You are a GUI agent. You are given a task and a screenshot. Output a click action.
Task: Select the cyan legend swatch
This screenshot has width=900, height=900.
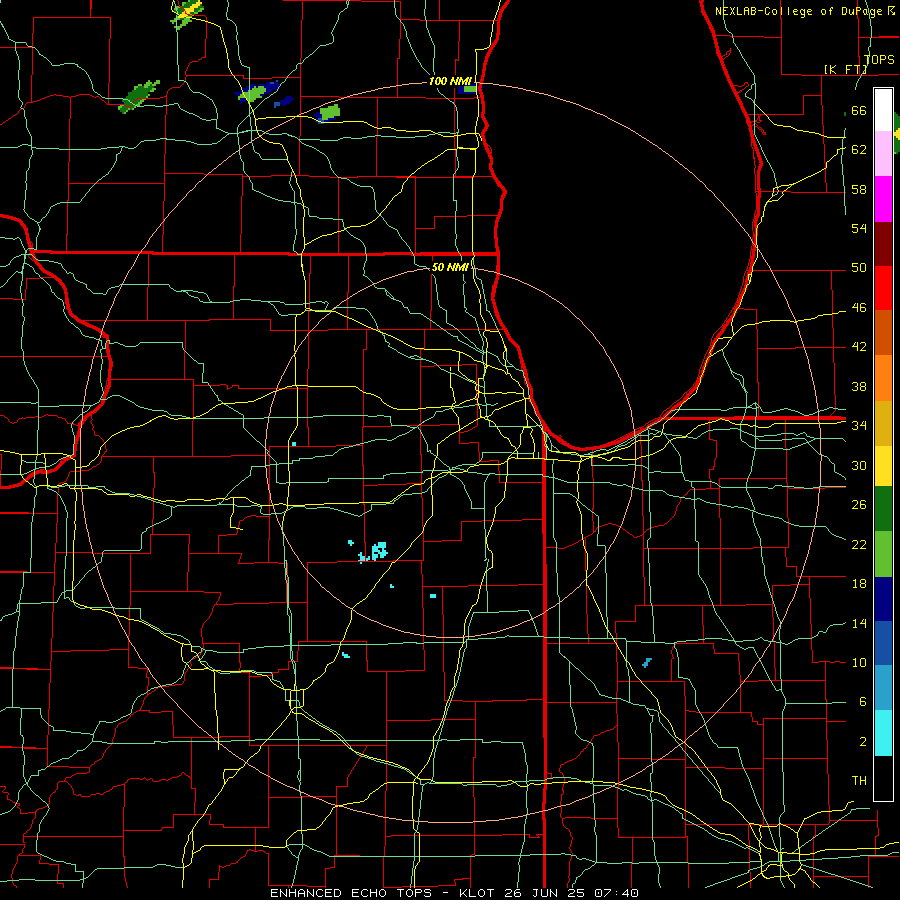tap(883, 733)
